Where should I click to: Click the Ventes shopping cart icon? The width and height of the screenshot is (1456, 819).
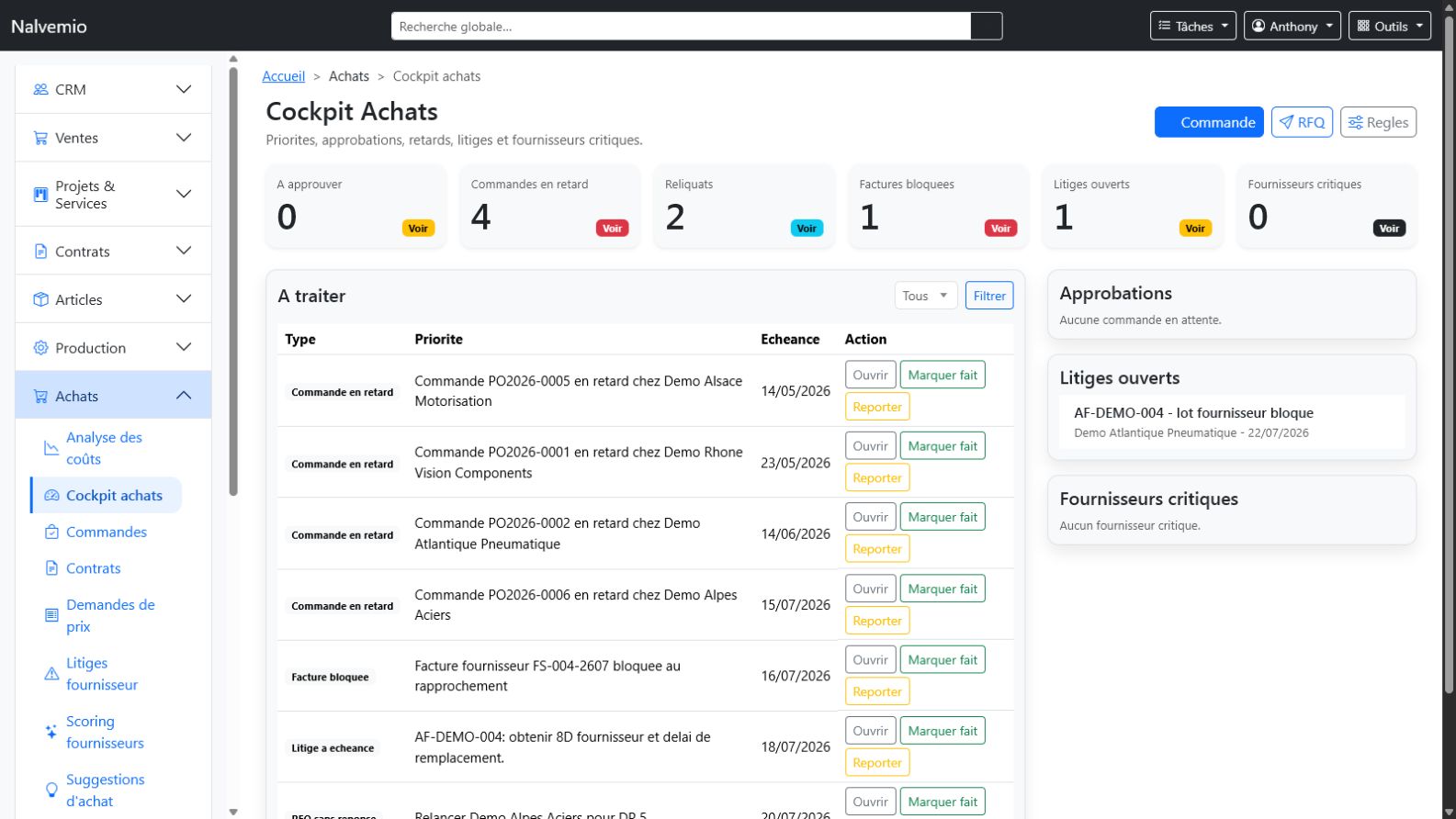pos(40,138)
